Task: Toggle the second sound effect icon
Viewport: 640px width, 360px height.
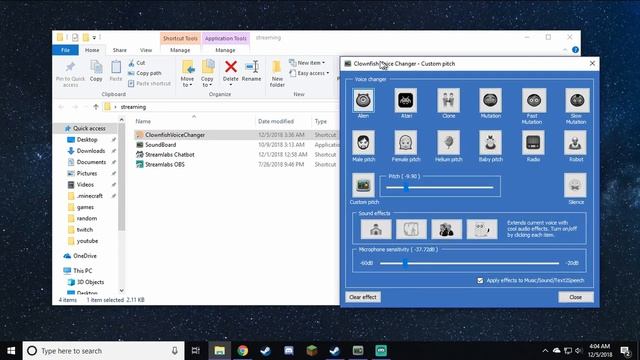Action: click(411, 229)
